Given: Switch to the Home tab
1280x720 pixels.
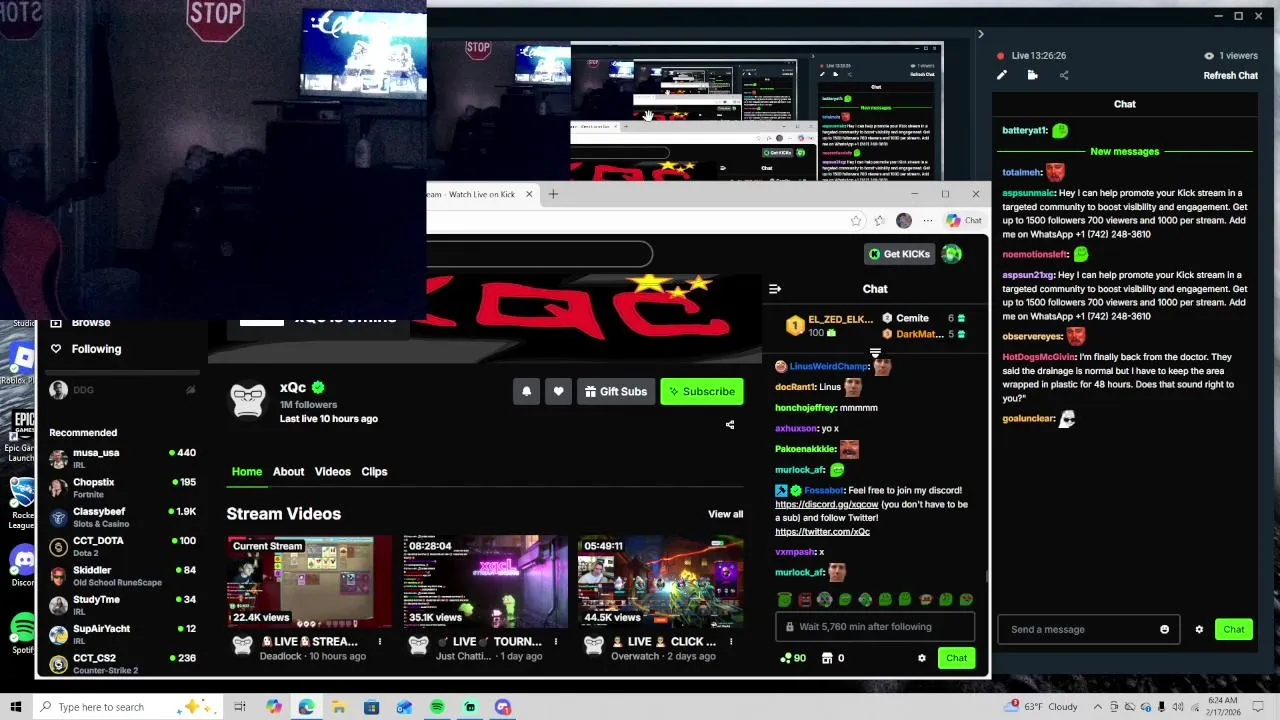Looking at the screenshot, I should (247, 472).
